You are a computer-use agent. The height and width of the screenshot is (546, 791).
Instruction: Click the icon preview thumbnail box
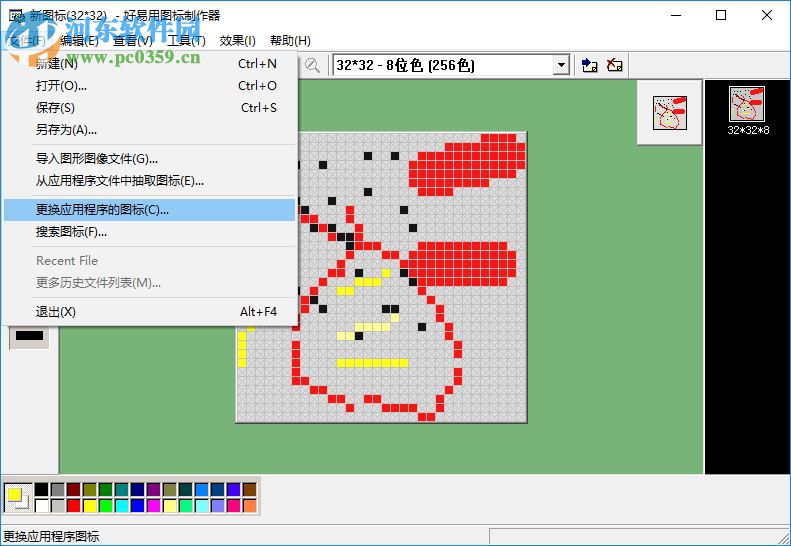click(669, 113)
